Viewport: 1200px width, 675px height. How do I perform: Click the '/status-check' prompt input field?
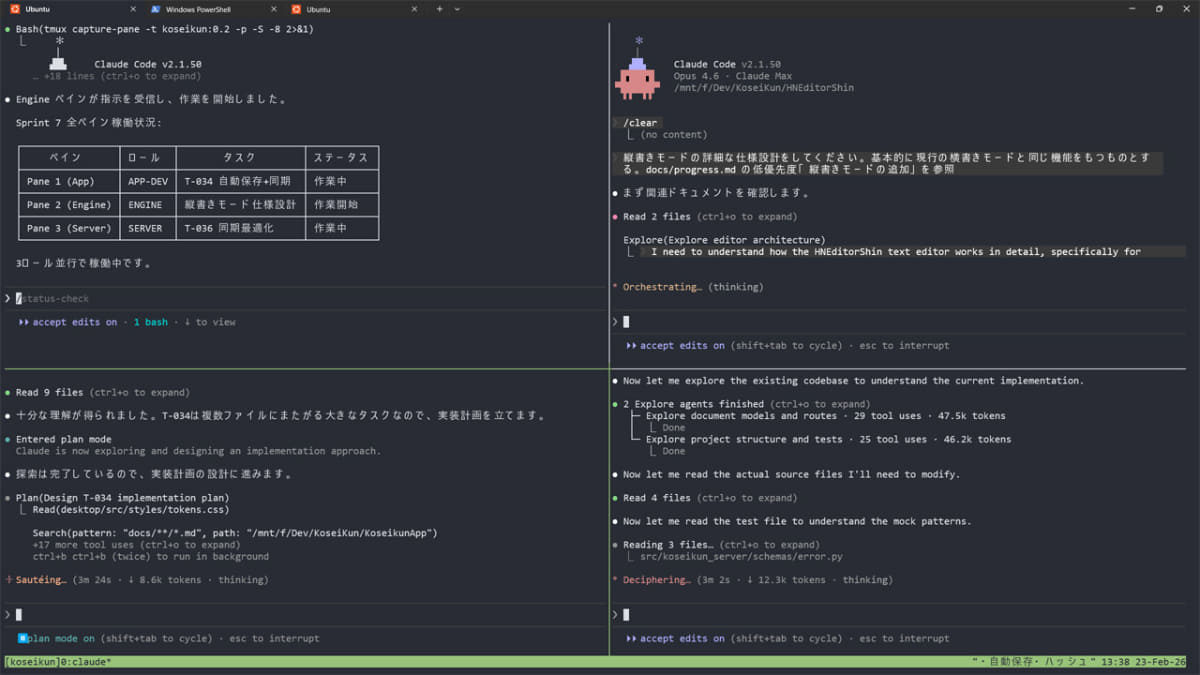click(x=53, y=298)
